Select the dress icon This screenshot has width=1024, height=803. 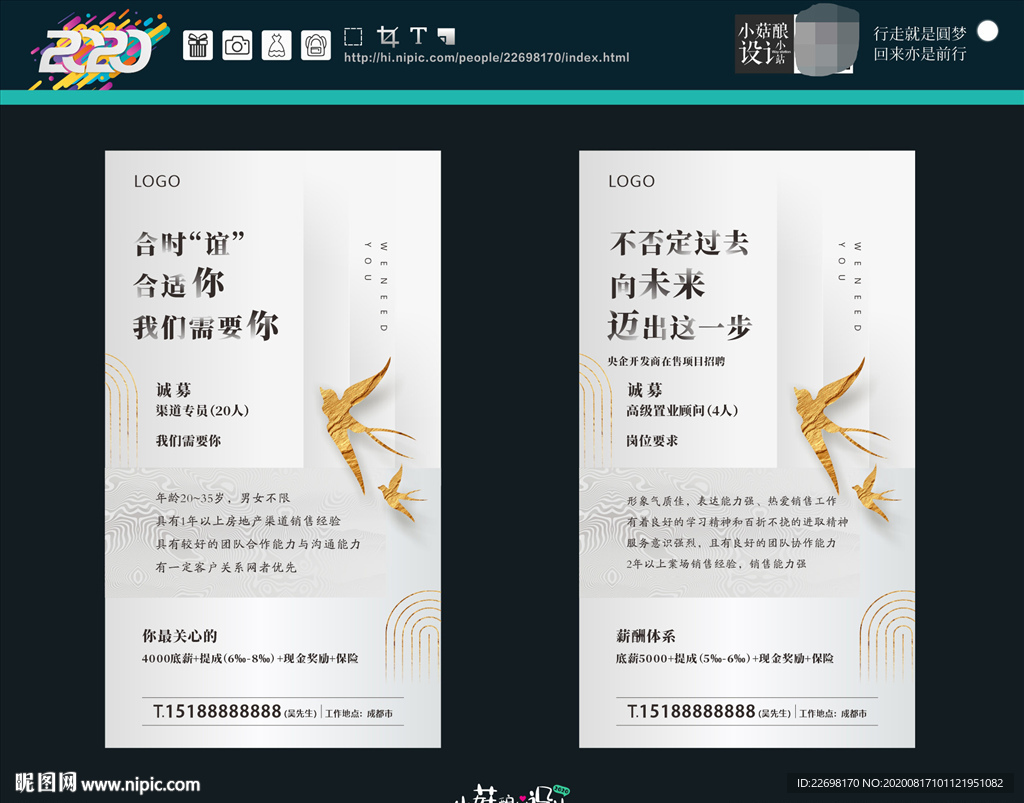tap(277, 45)
